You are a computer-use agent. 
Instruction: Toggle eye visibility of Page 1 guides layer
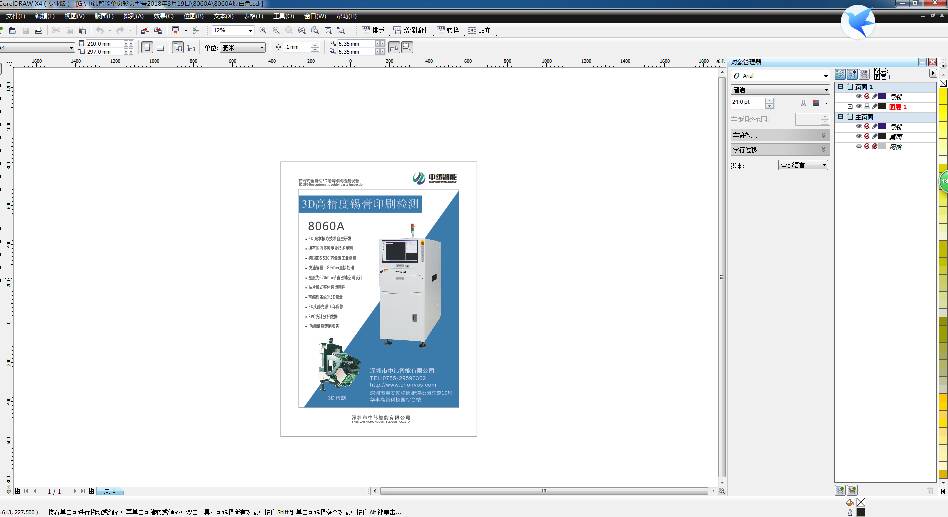pos(859,96)
